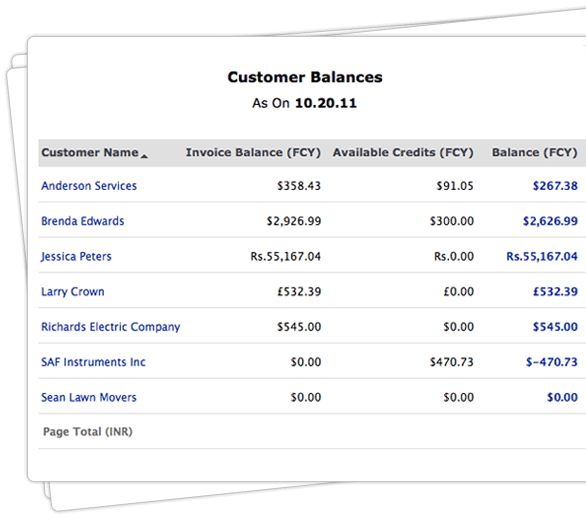Sort by Available Credits (FCY) header

pyautogui.click(x=403, y=153)
